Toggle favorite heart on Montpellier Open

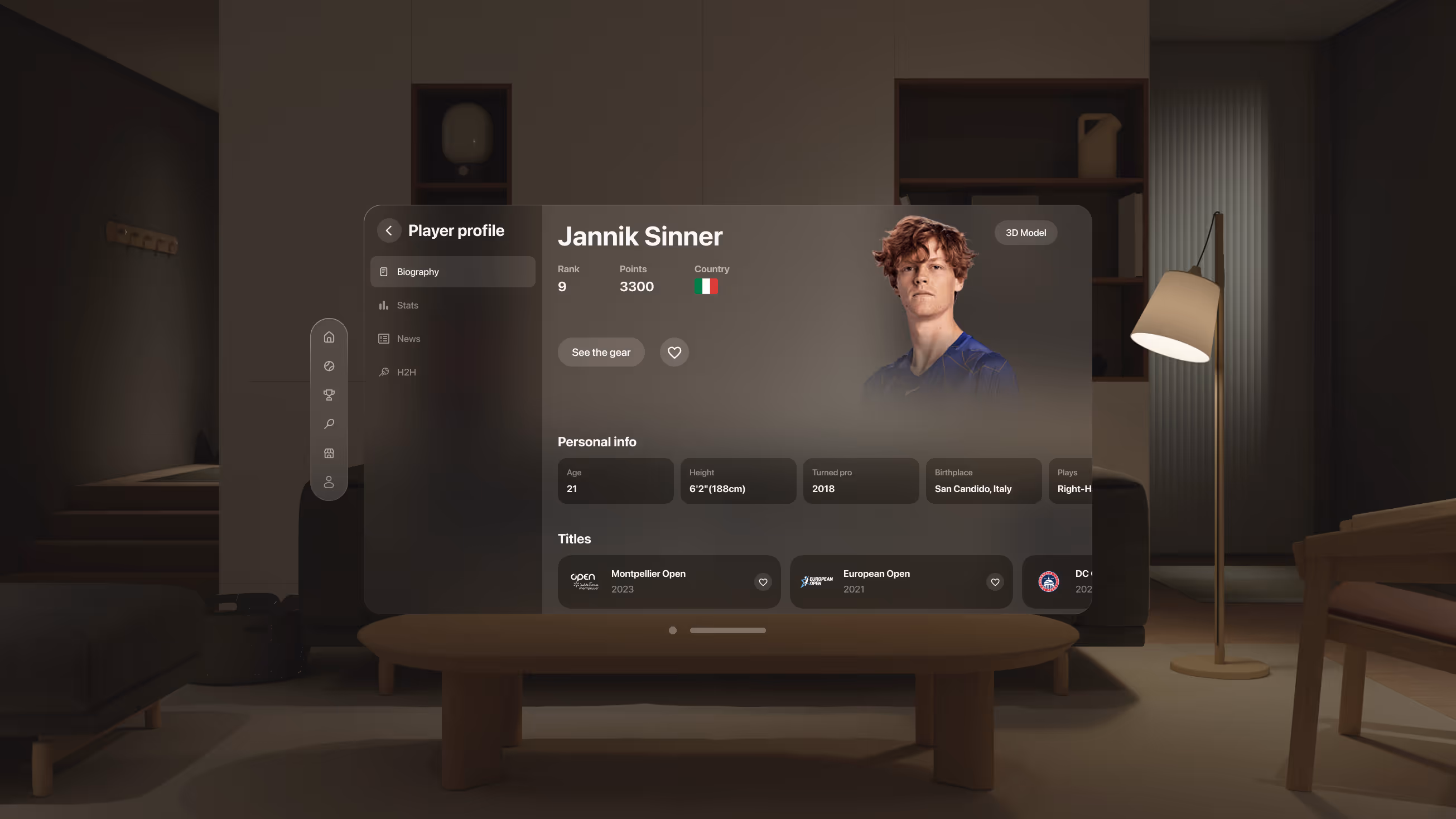coord(763,581)
